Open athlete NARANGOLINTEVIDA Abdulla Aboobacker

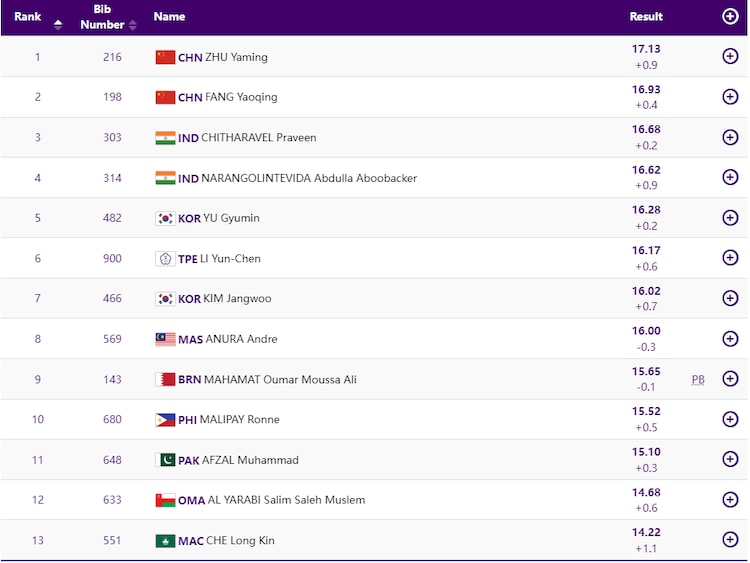310,178
